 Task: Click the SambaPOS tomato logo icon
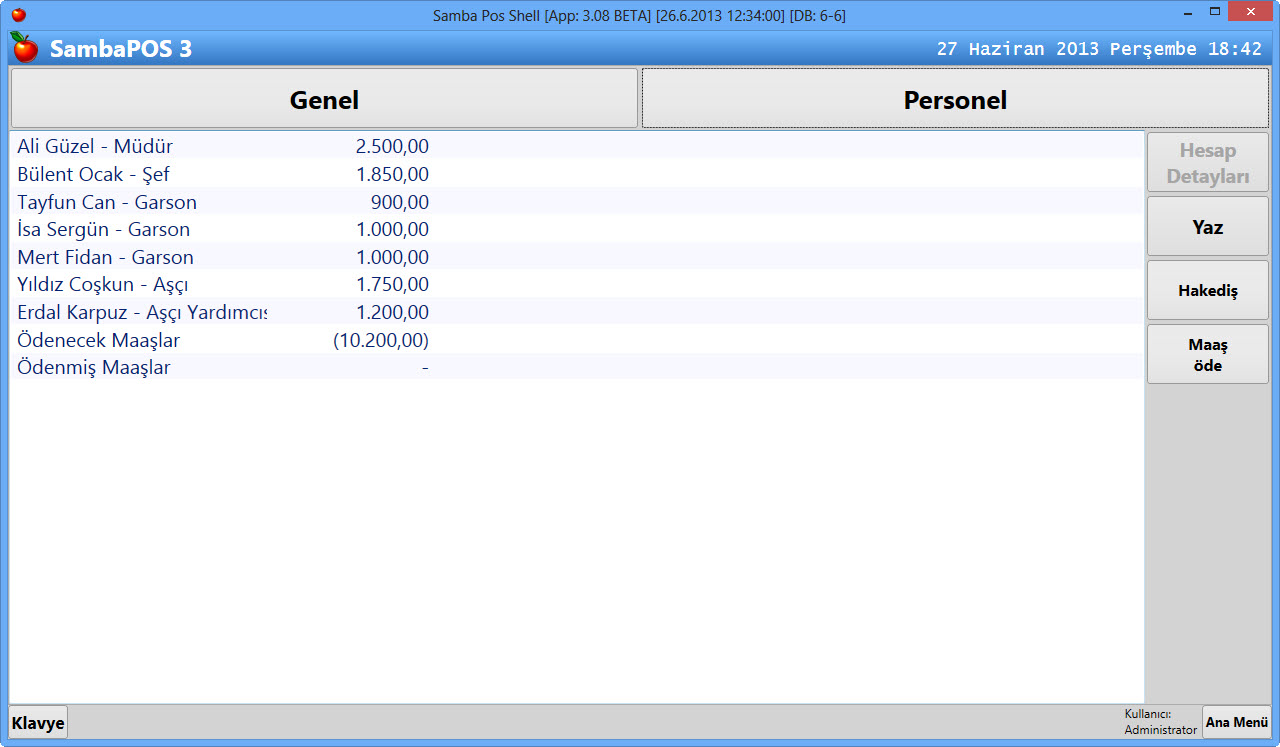click(24, 47)
